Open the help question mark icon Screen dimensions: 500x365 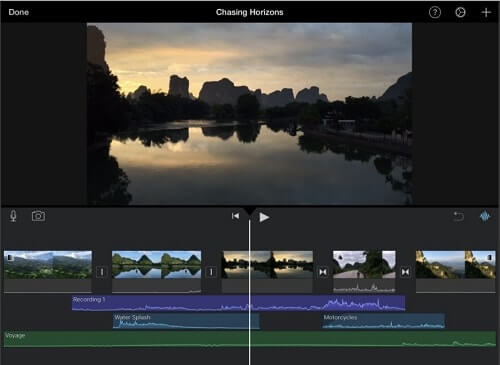[x=435, y=12]
